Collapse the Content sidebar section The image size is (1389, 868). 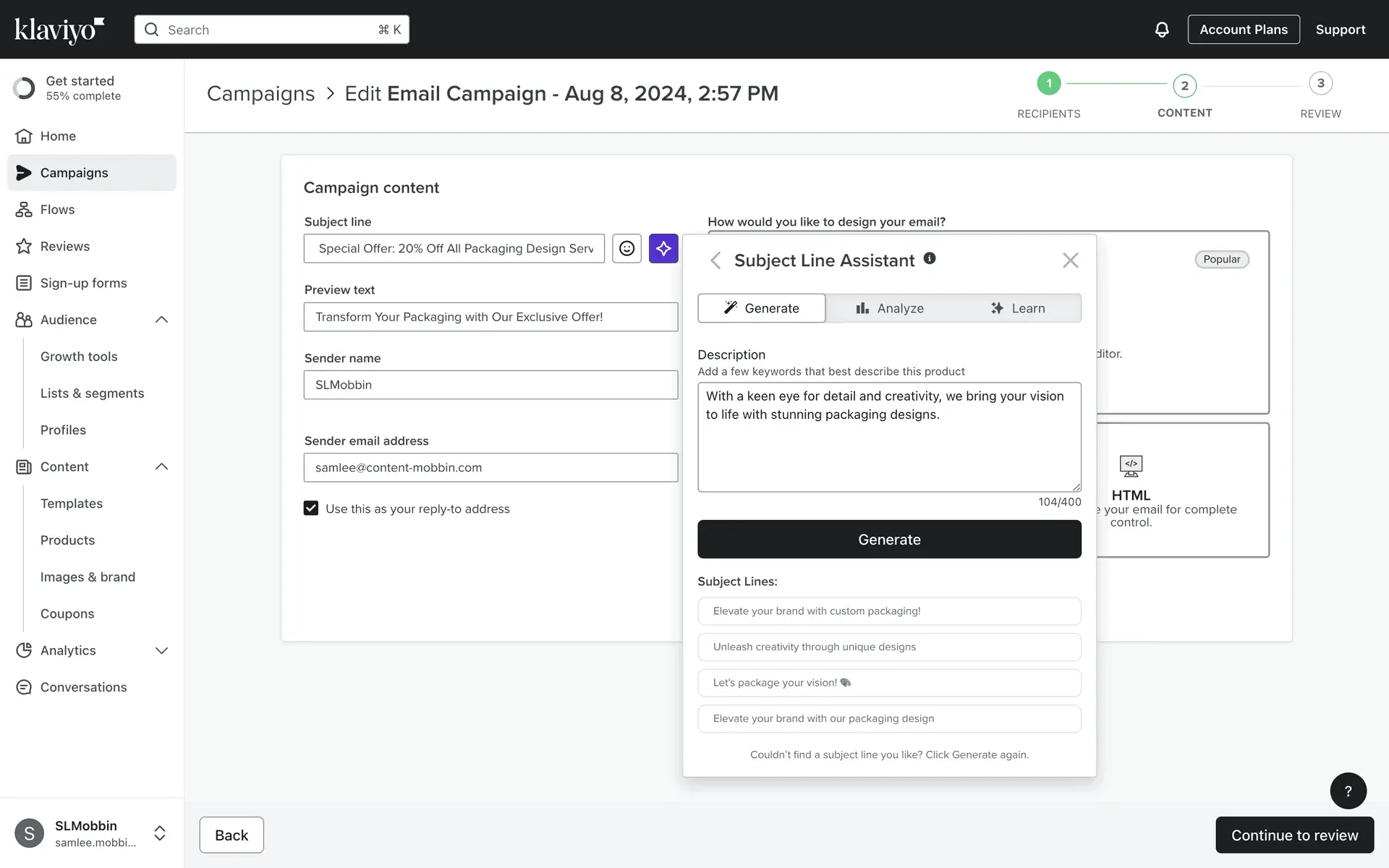[x=161, y=467]
